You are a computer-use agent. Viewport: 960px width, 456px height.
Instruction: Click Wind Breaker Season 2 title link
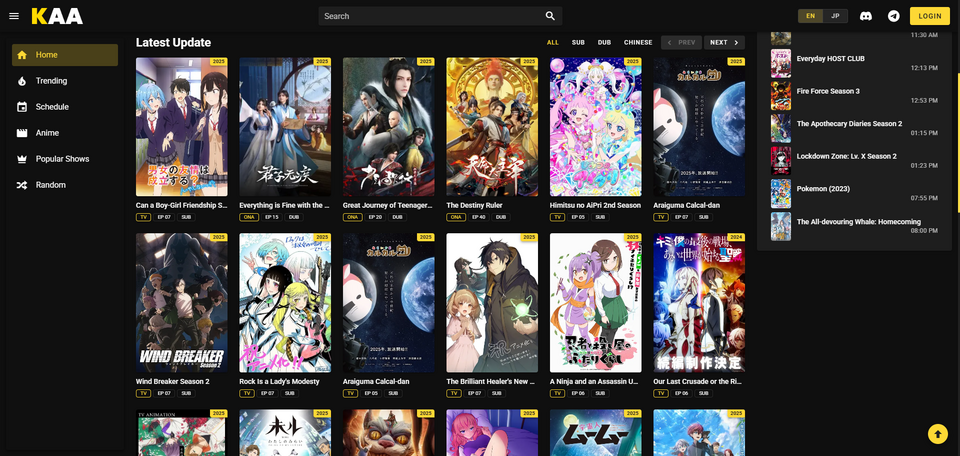(x=173, y=381)
